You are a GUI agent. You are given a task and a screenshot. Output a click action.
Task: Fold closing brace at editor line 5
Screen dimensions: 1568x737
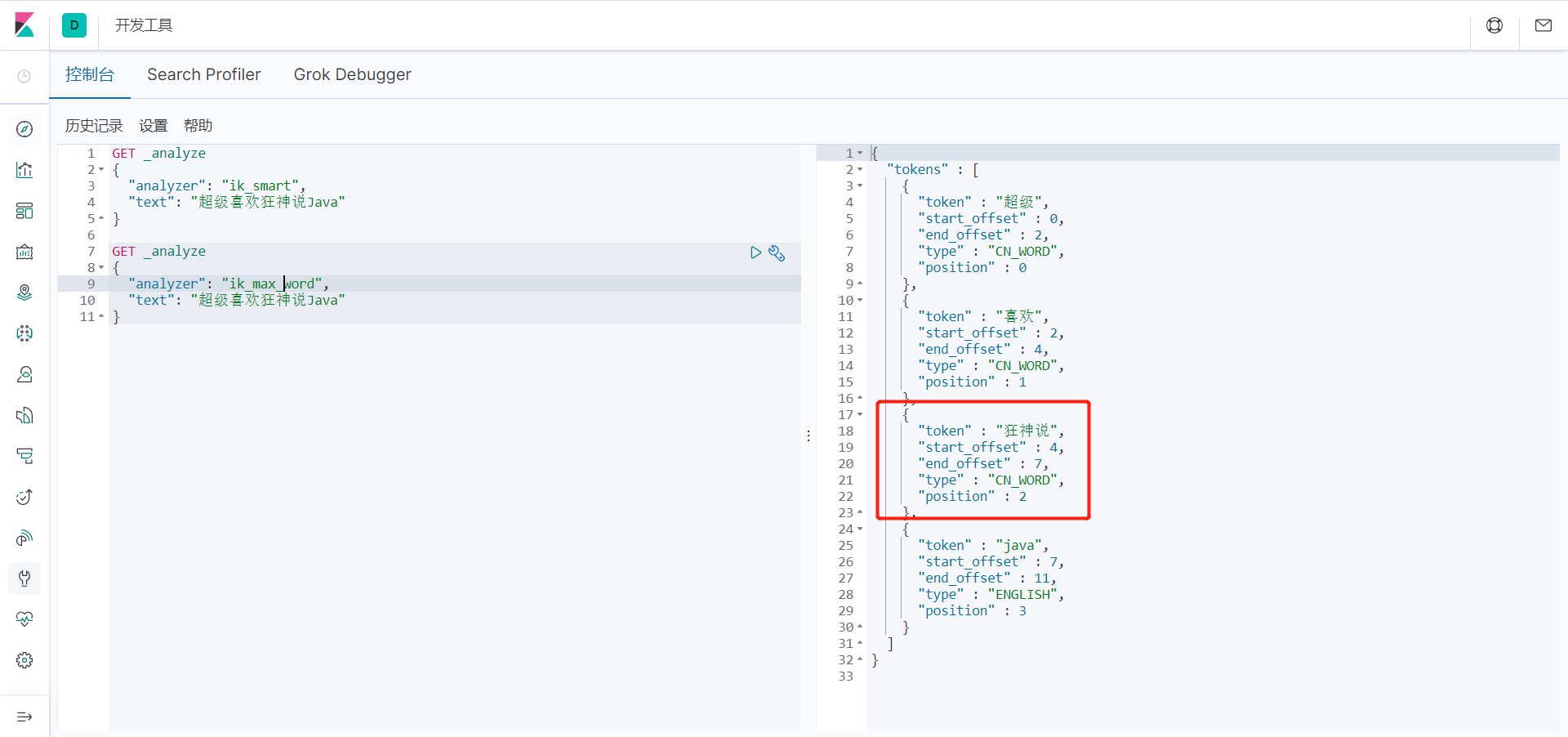click(x=101, y=219)
